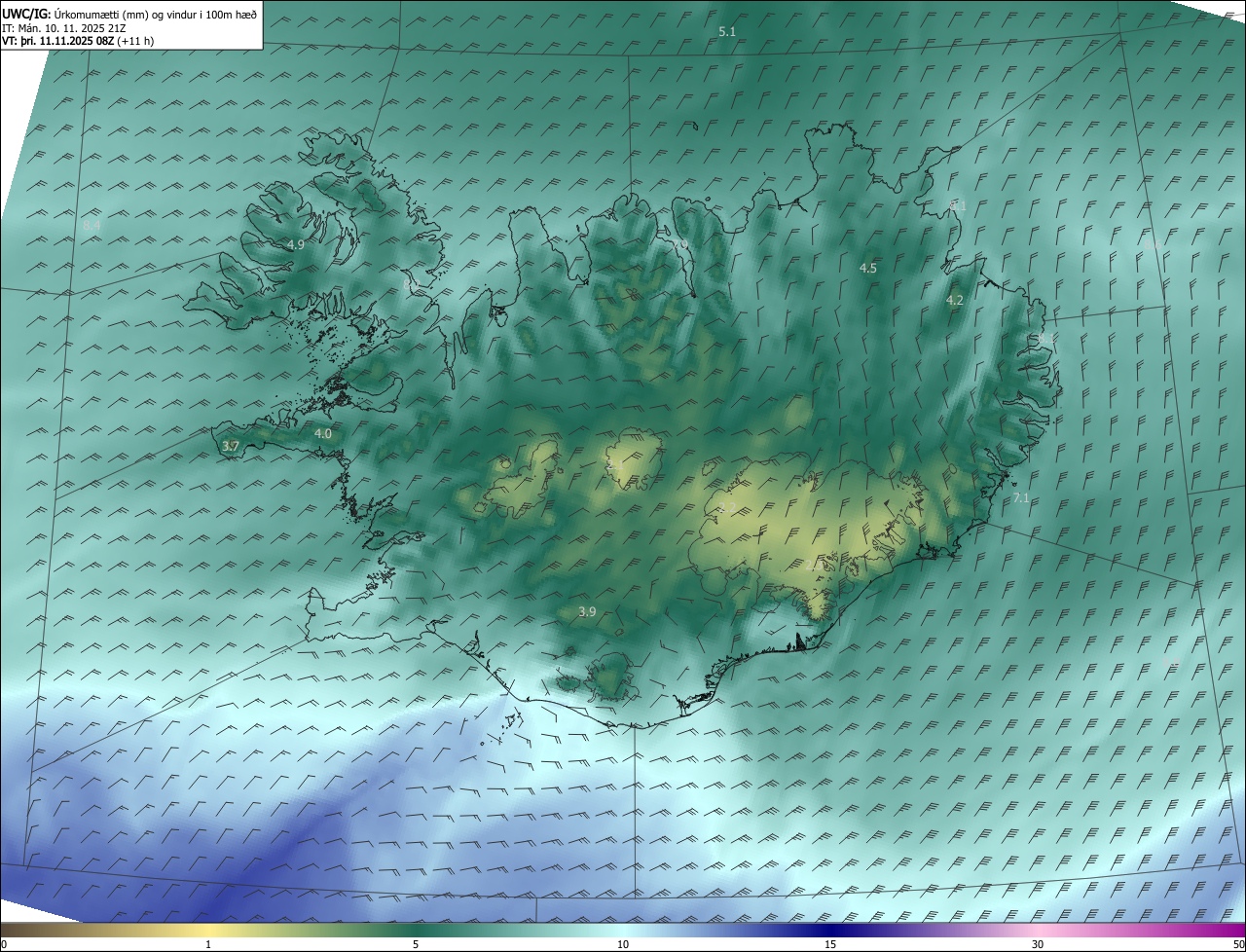Click the colorbar tick label '30'

coord(1038,944)
